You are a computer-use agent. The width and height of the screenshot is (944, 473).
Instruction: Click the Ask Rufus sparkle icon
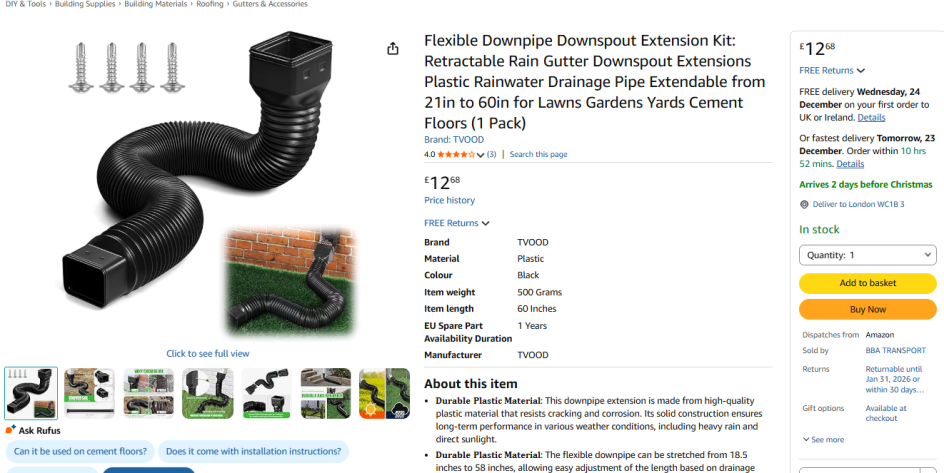point(11,430)
